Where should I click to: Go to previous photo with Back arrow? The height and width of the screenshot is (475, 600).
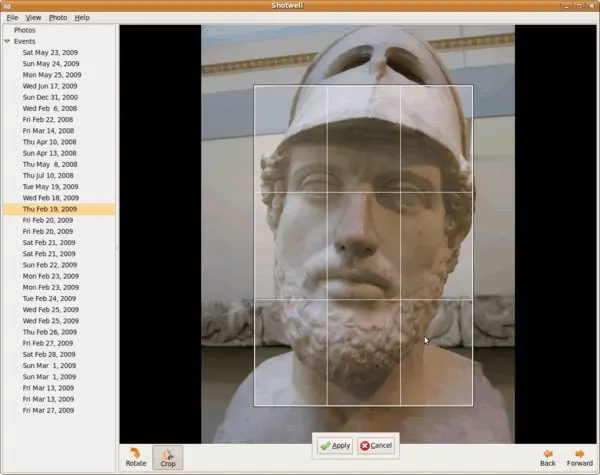547,455
